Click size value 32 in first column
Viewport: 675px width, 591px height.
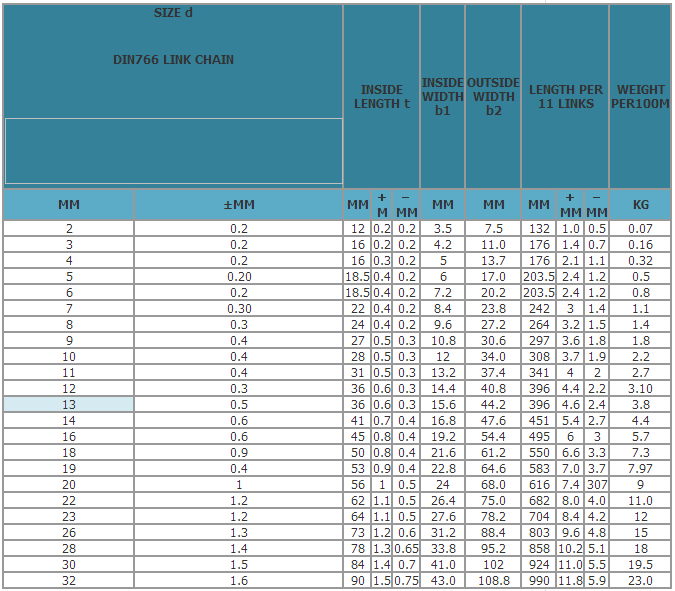69,580
